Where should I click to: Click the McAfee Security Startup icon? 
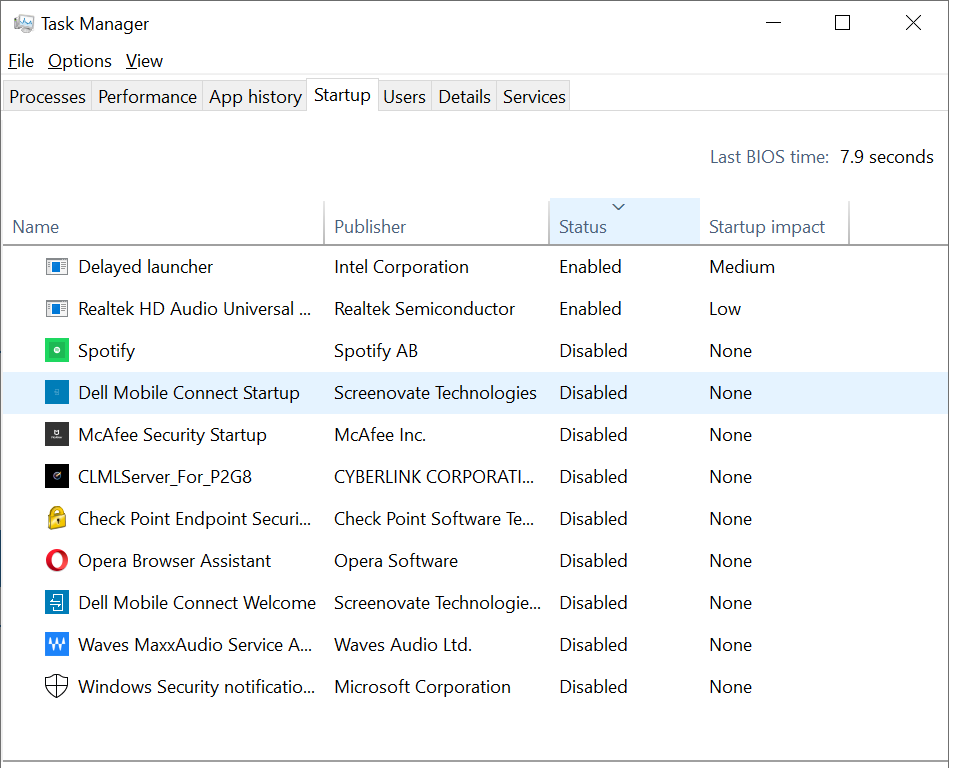(57, 435)
